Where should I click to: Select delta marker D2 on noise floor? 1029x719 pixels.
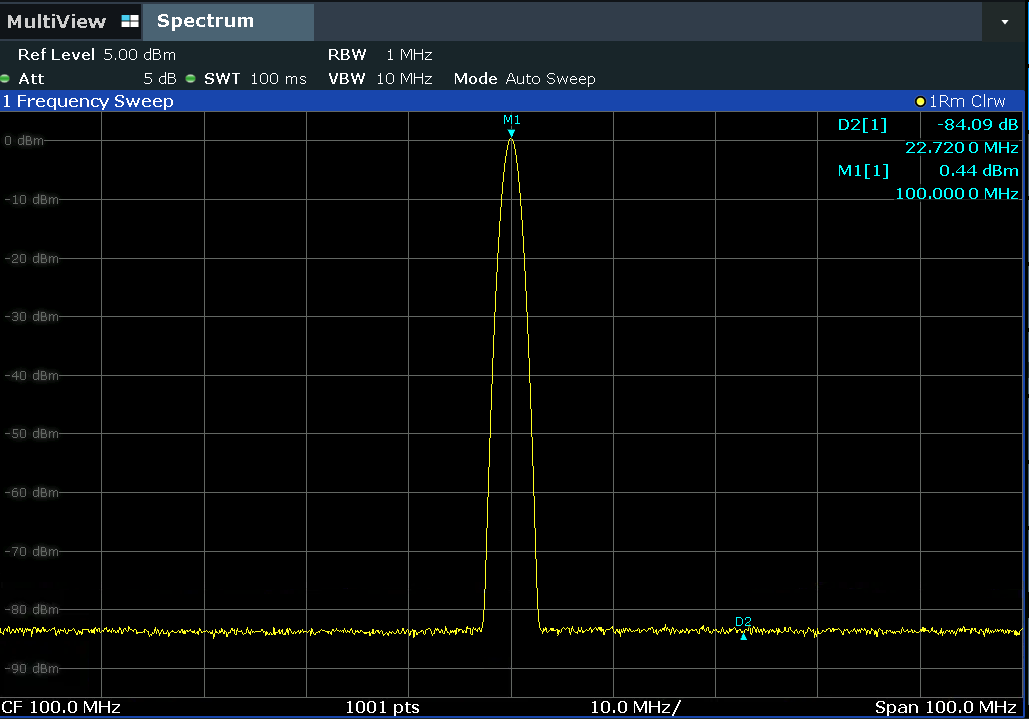(744, 628)
